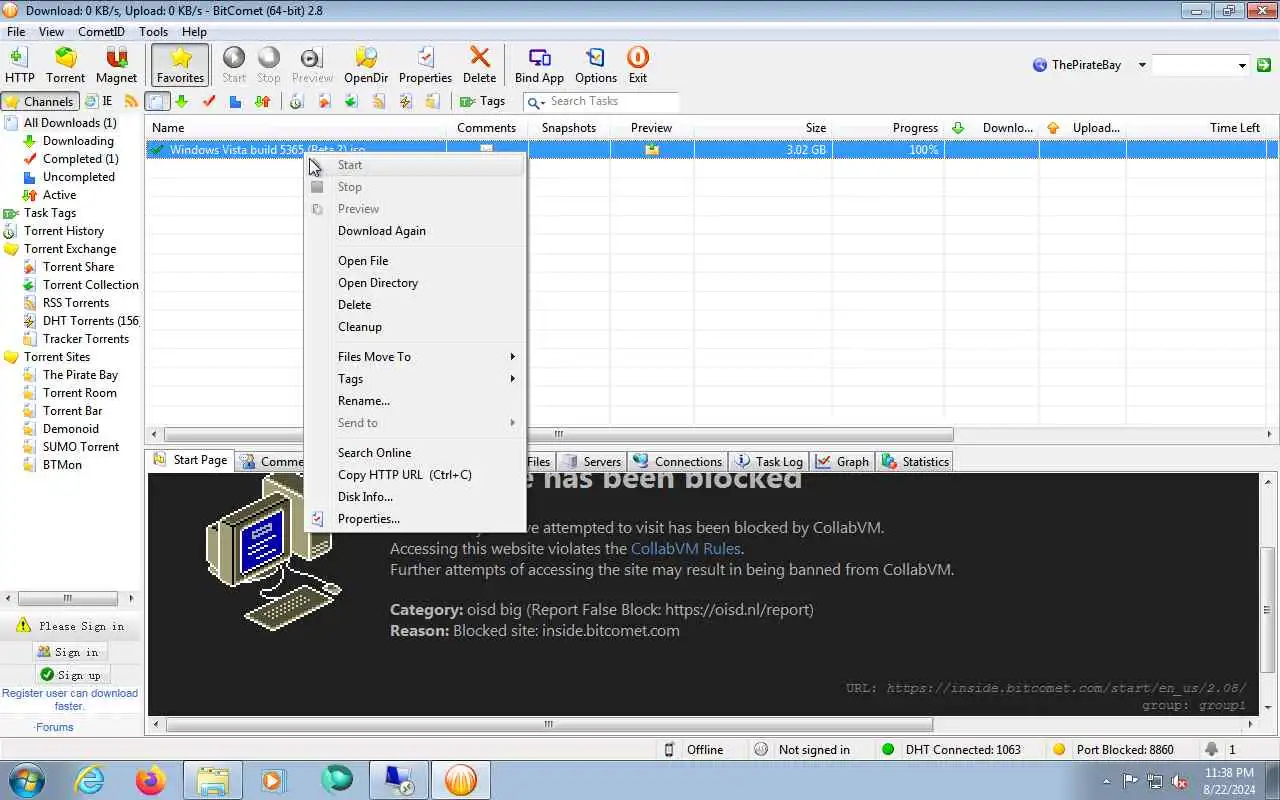Open the CometID menu
The width and height of the screenshot is (1280, 800).
[101, 32]
